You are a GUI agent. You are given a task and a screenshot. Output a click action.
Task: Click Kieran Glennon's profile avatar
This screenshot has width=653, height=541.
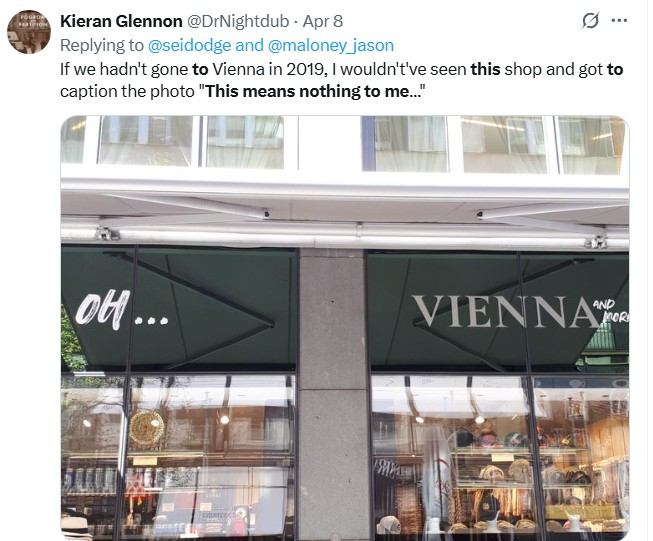[x=28, y=31]
